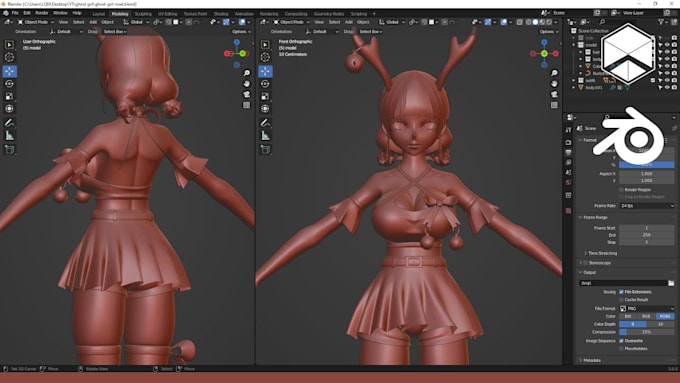Enable the Cache Result checkbox
This screenshot has height=383, width=680.
pyautogui.click(x=621, y=300)
